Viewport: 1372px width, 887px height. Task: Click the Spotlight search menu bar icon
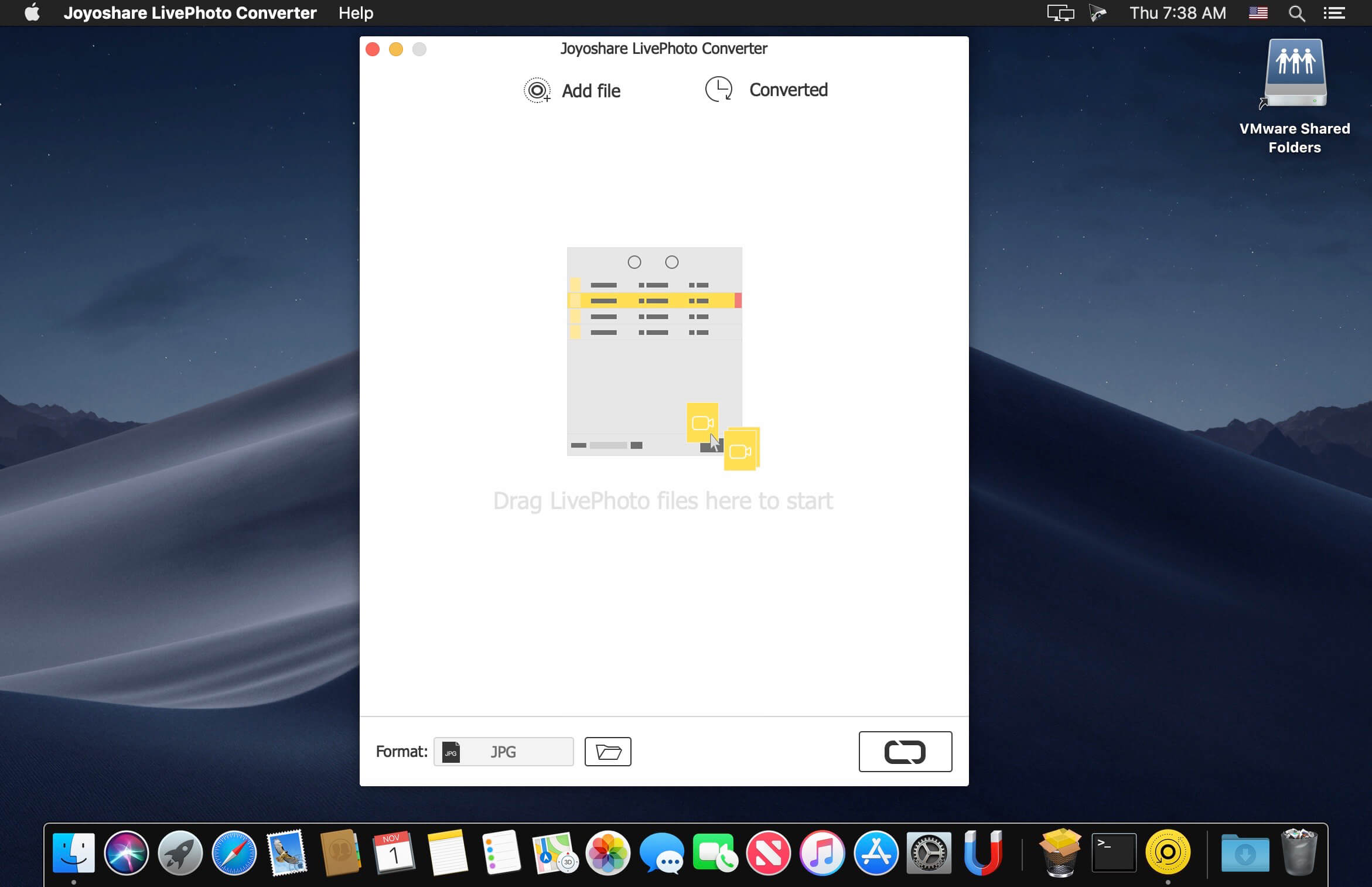pyautogui.click(x=1298, y=13)
